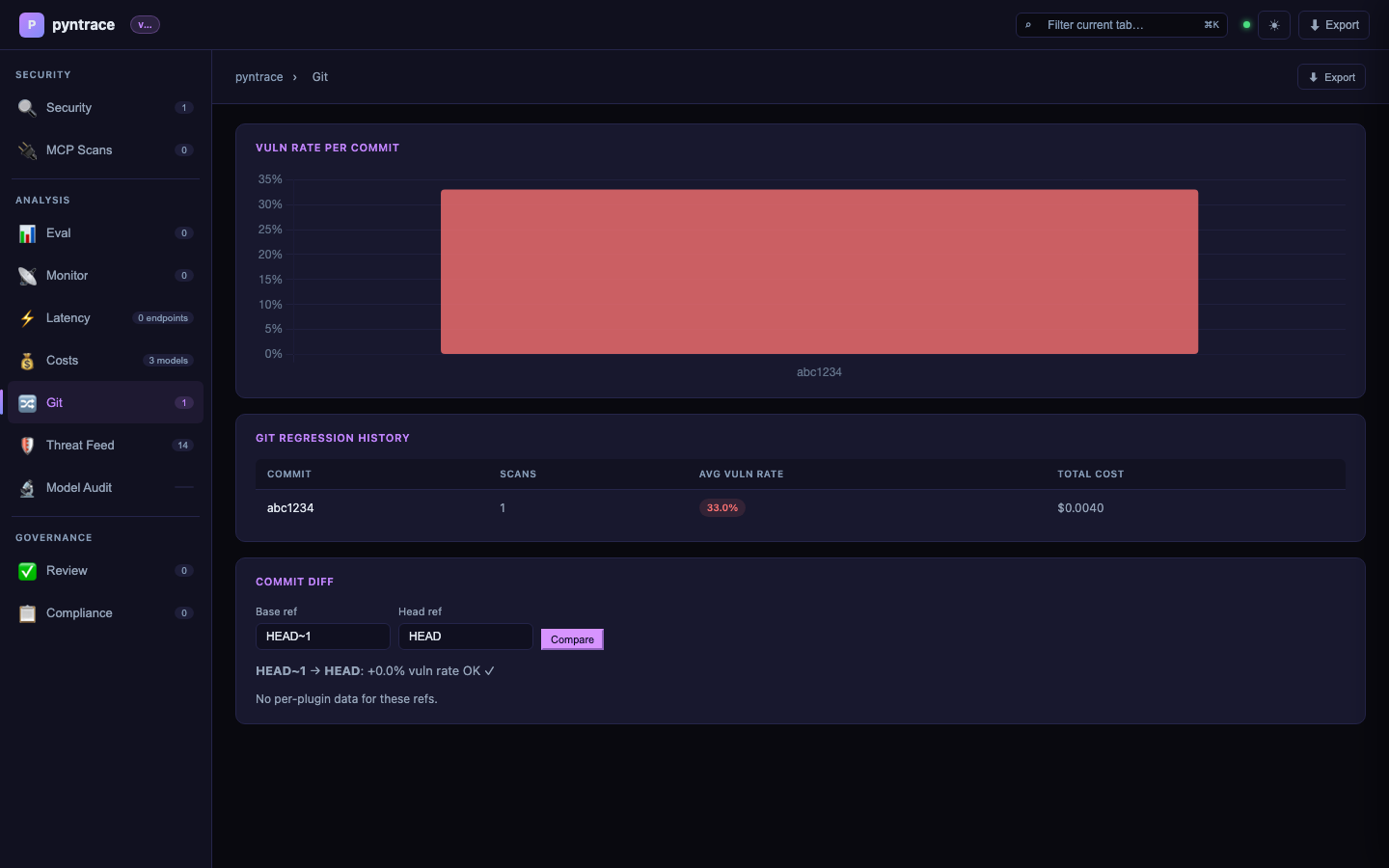Click the green connection status dot
1389x868 pixels.
click(1246, 25)
